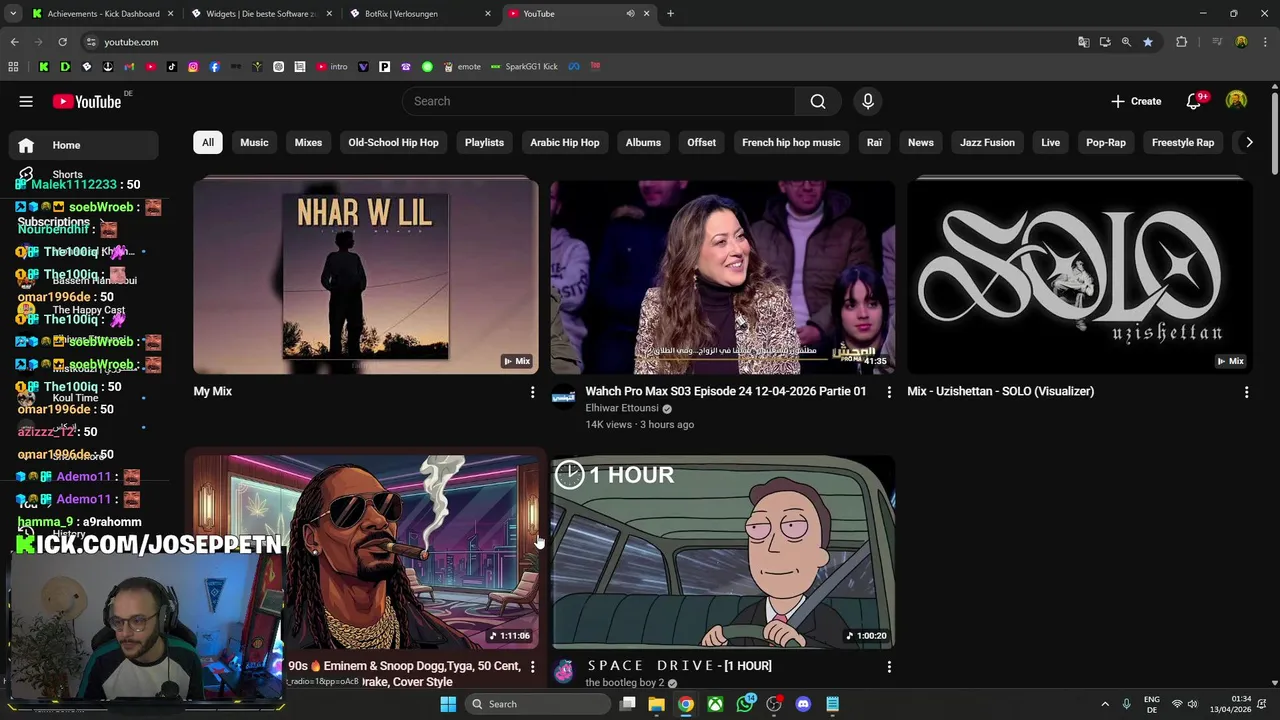
Task: Select the Mixes filter chip
Action: point(308,142)
